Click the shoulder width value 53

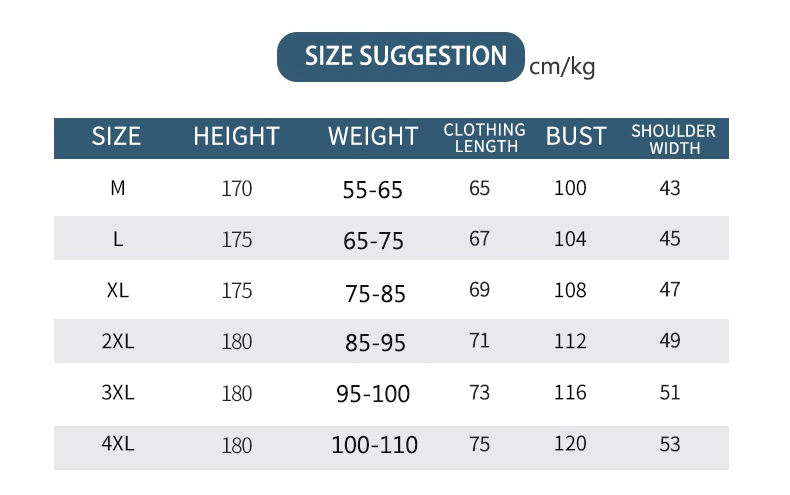[670, 444]
